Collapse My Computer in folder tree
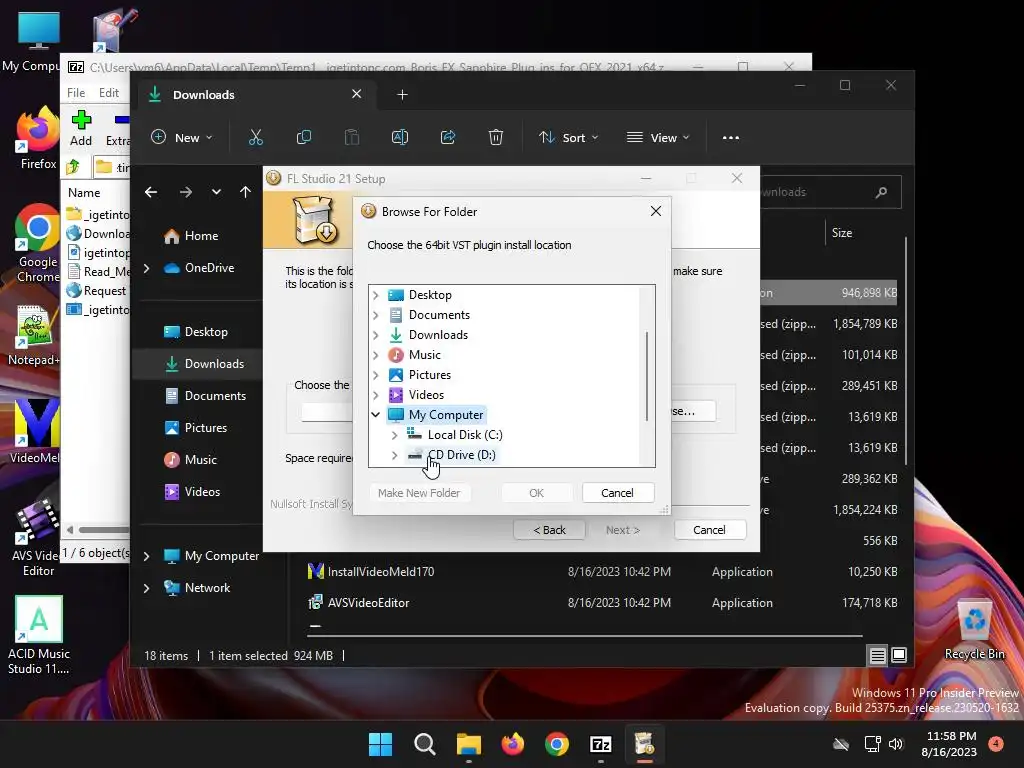1024x768 pixels. [376, 415]
